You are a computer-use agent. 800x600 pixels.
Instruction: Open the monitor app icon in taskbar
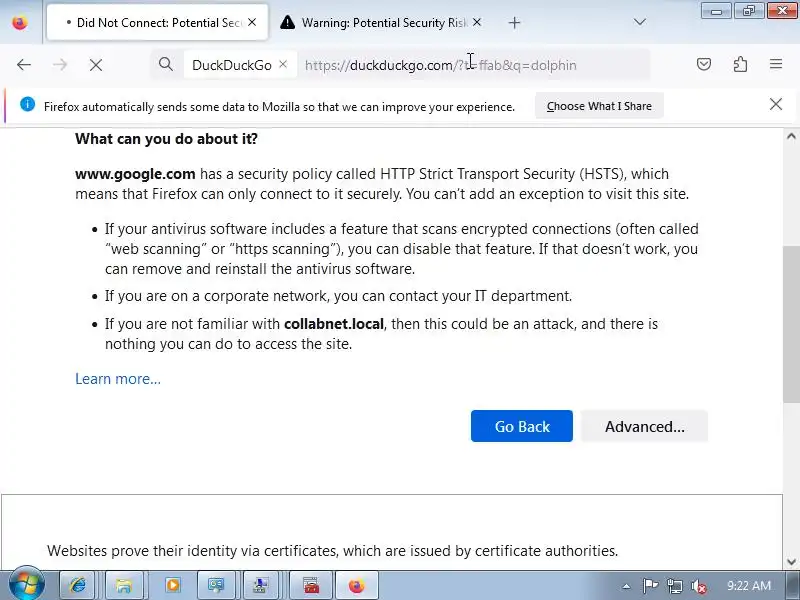[x=216, y=585]
